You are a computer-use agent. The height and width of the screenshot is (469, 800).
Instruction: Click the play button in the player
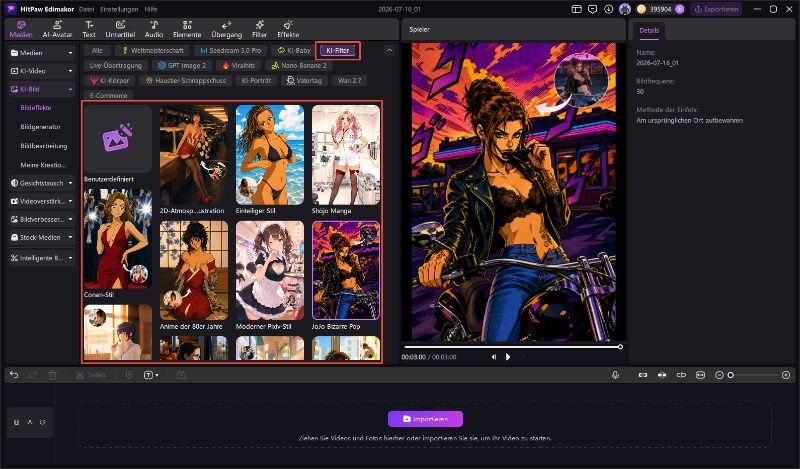click(x=508, y=357)
